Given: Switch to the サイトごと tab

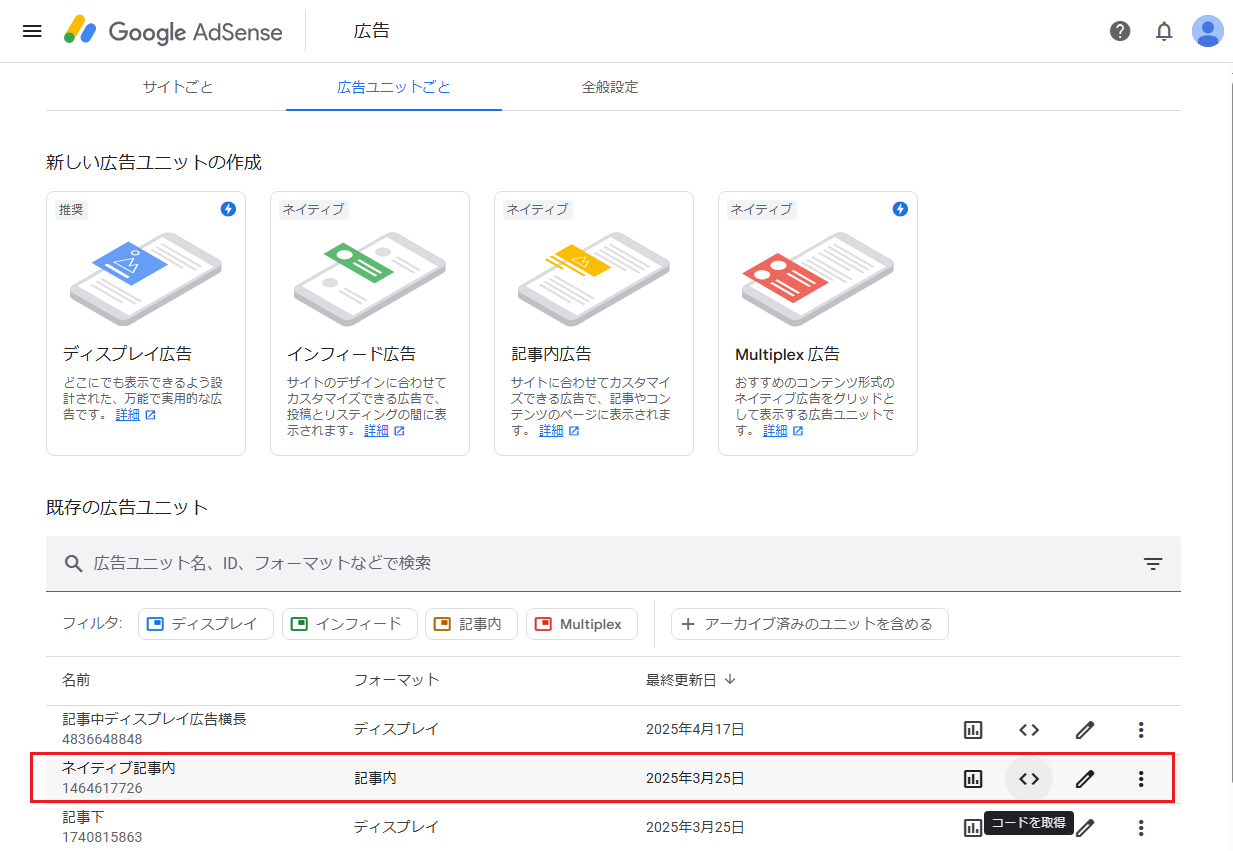Looking at the screenshot, I should pyautogui.click(x=178, y=87).
